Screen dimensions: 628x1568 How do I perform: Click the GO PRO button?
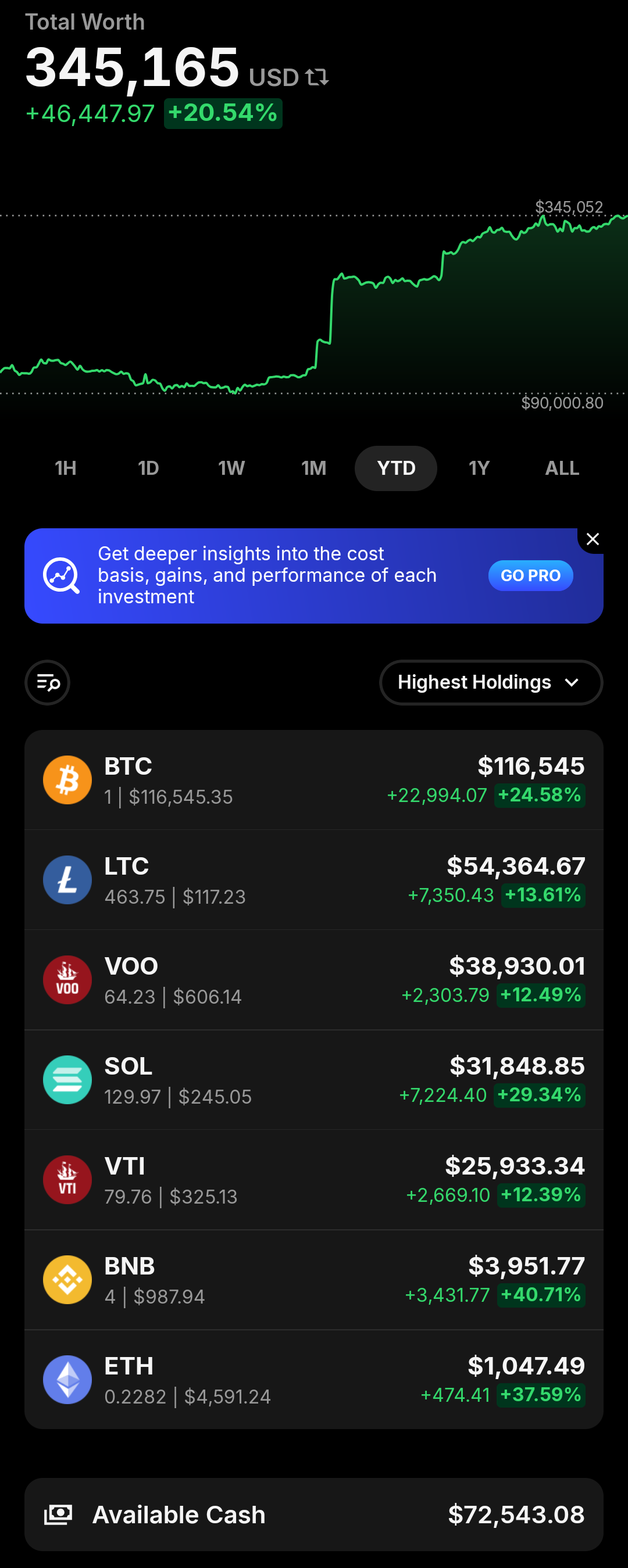(530, 575)
